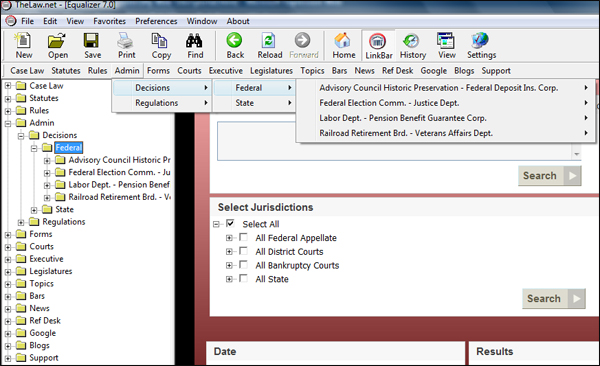The image size is (600, 366).
Task: Expand the Case Law tree node
Action: click(x=8, y=86)
